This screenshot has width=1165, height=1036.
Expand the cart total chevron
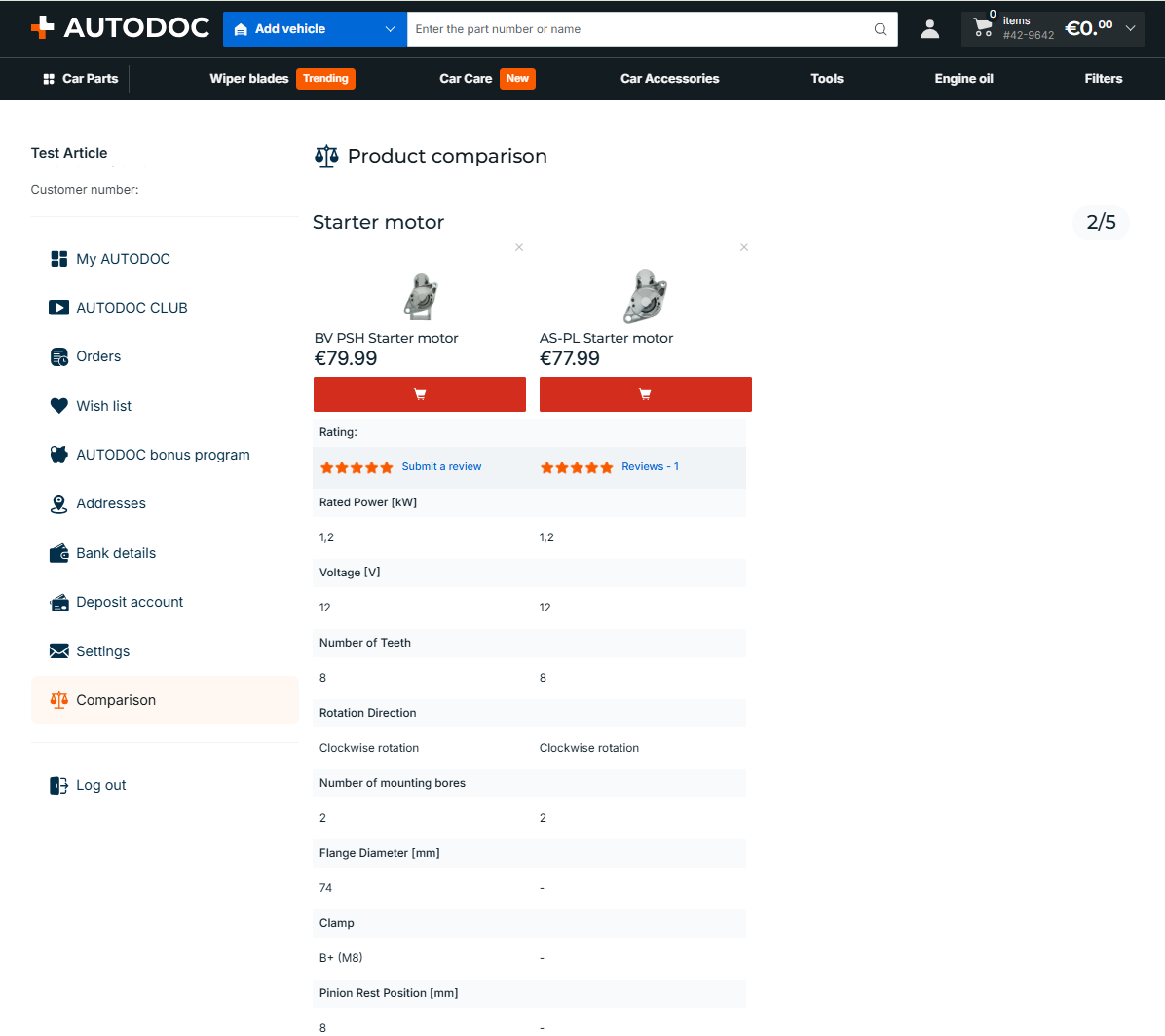(1130, 28)
